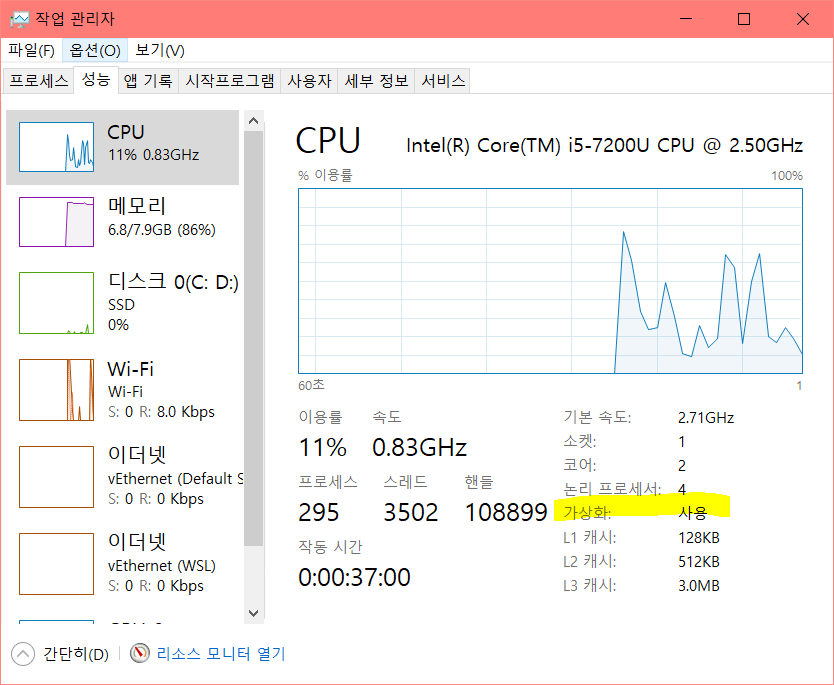Click the 6.8/7.9GB (86%) memory usage text

click(x=162, y=230)
